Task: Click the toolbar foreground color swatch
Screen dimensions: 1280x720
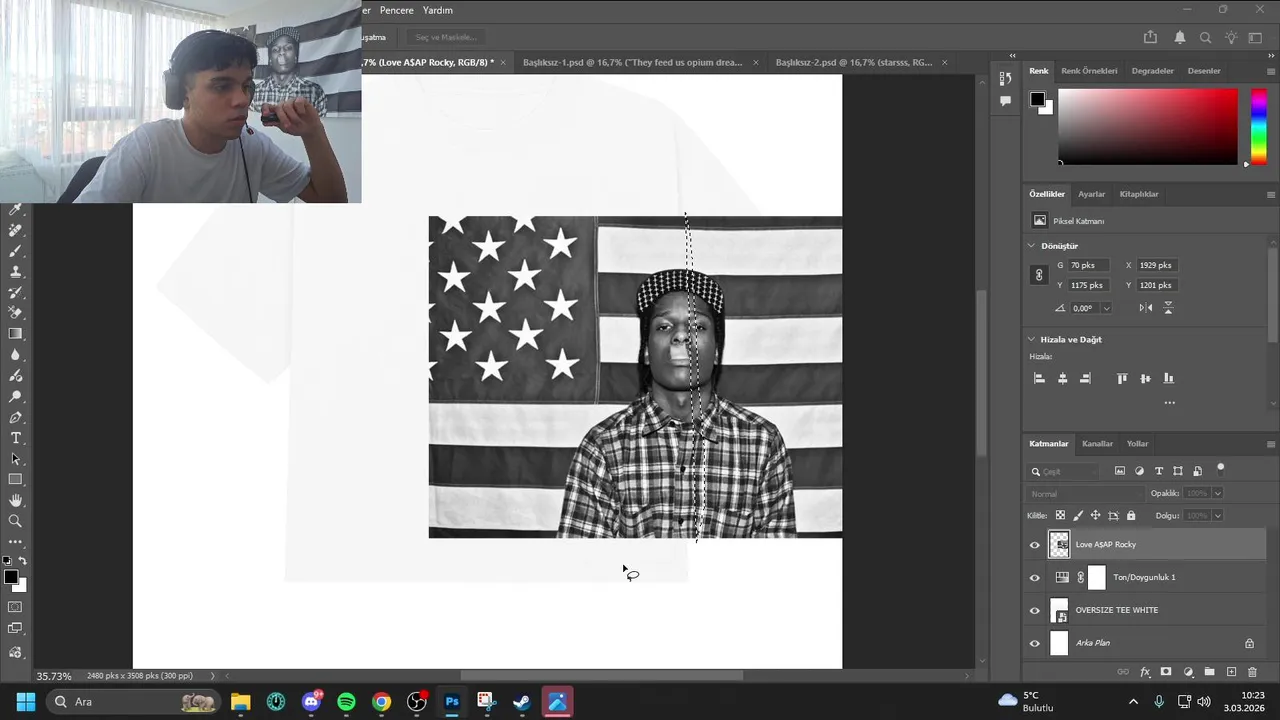Action: pyautogui.click(x=11, y=577)
